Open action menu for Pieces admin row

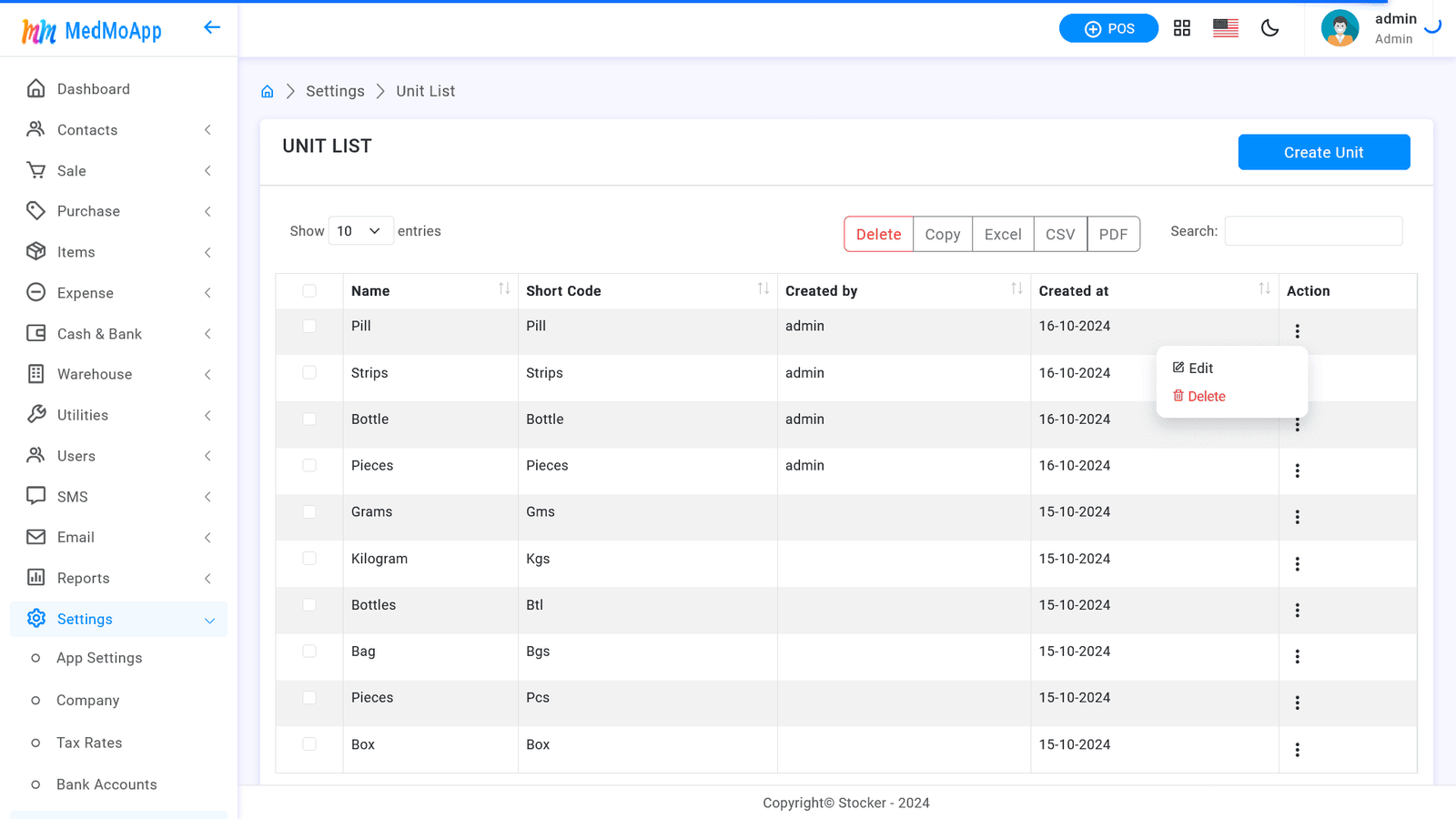point(1298,470)
